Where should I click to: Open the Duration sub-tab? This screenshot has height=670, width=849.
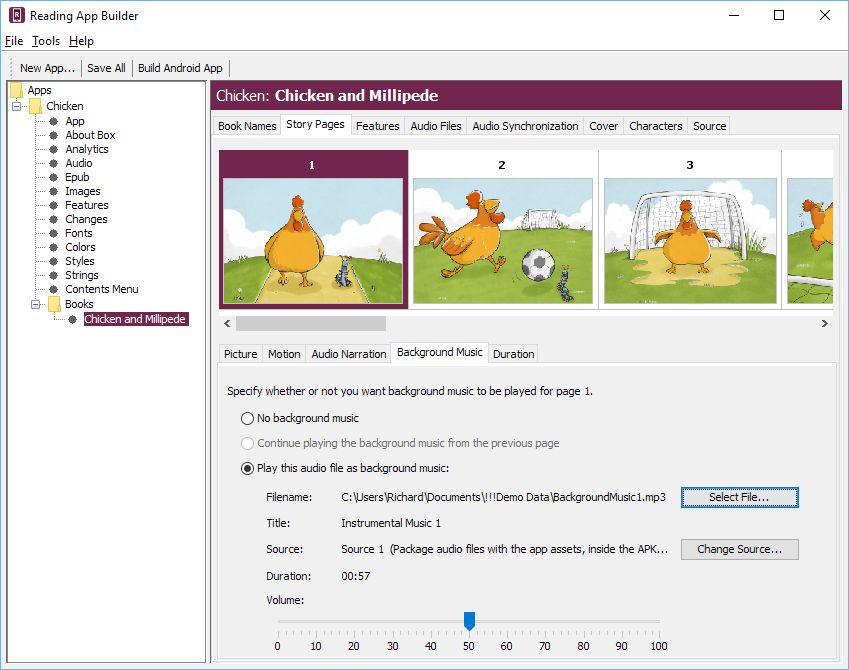[x=513, y=354]
